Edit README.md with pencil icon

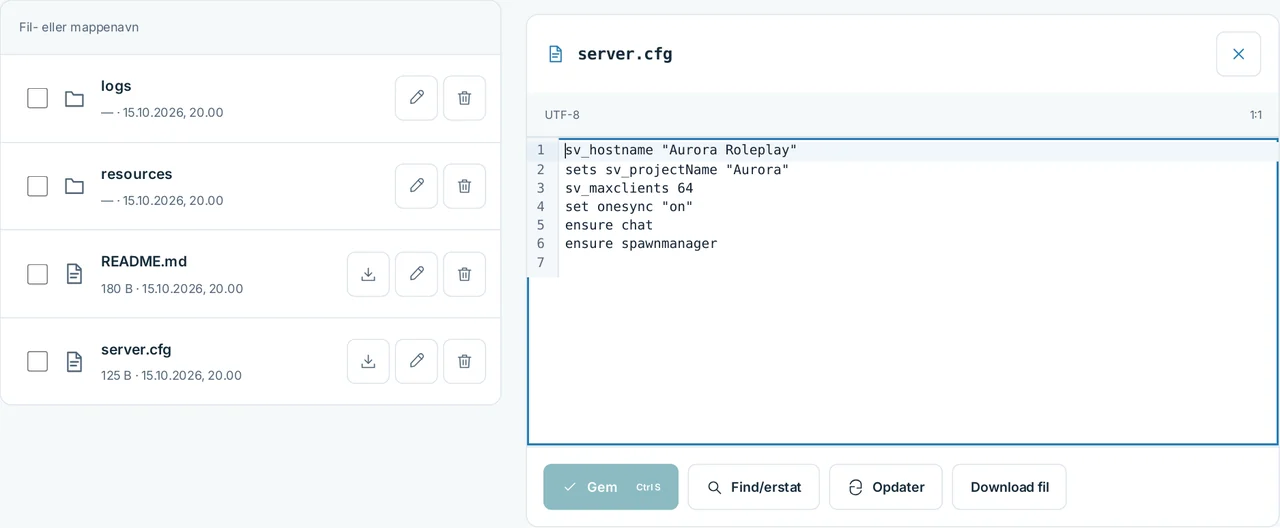(416, 274)
